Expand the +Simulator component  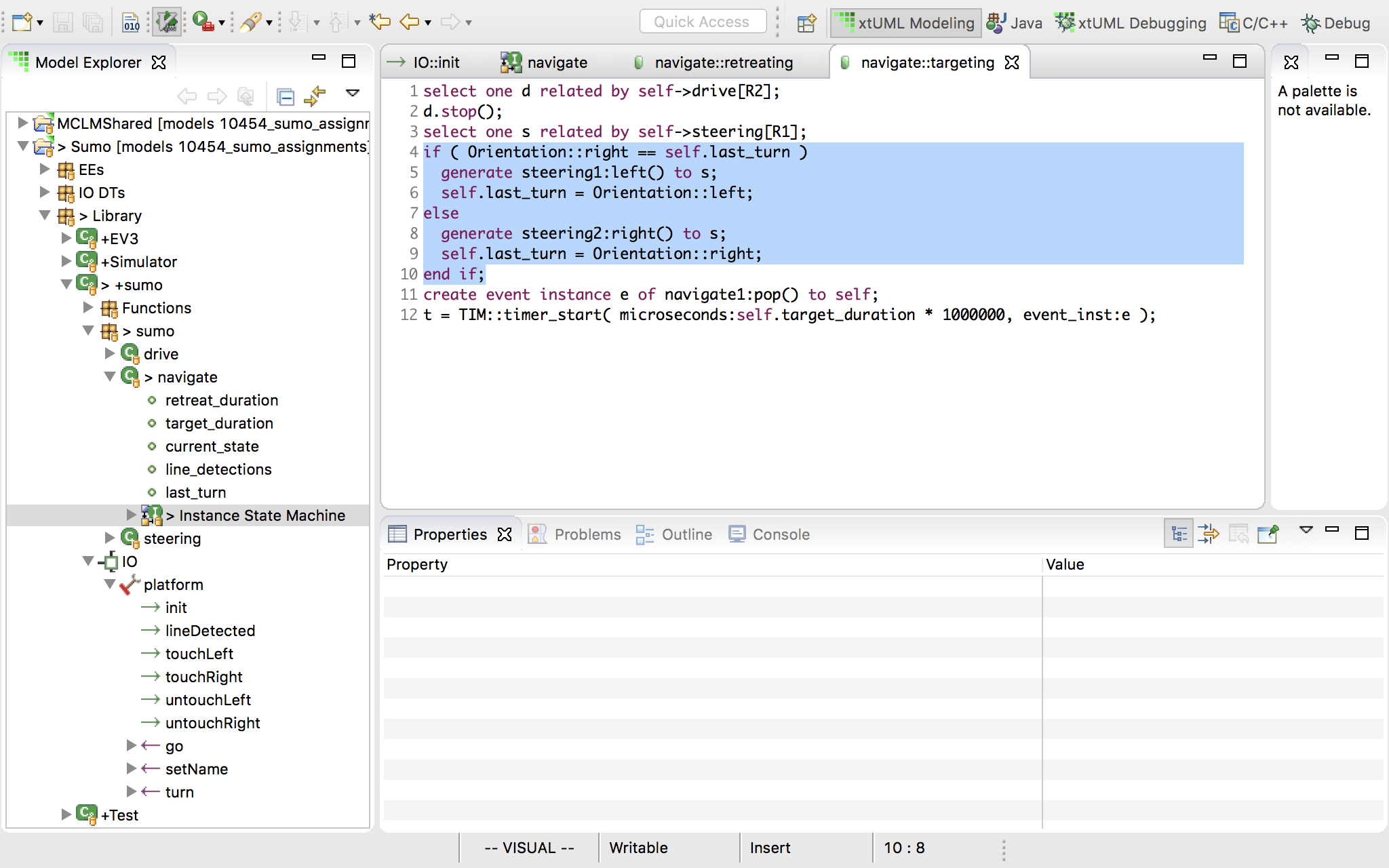coord(66,261)
